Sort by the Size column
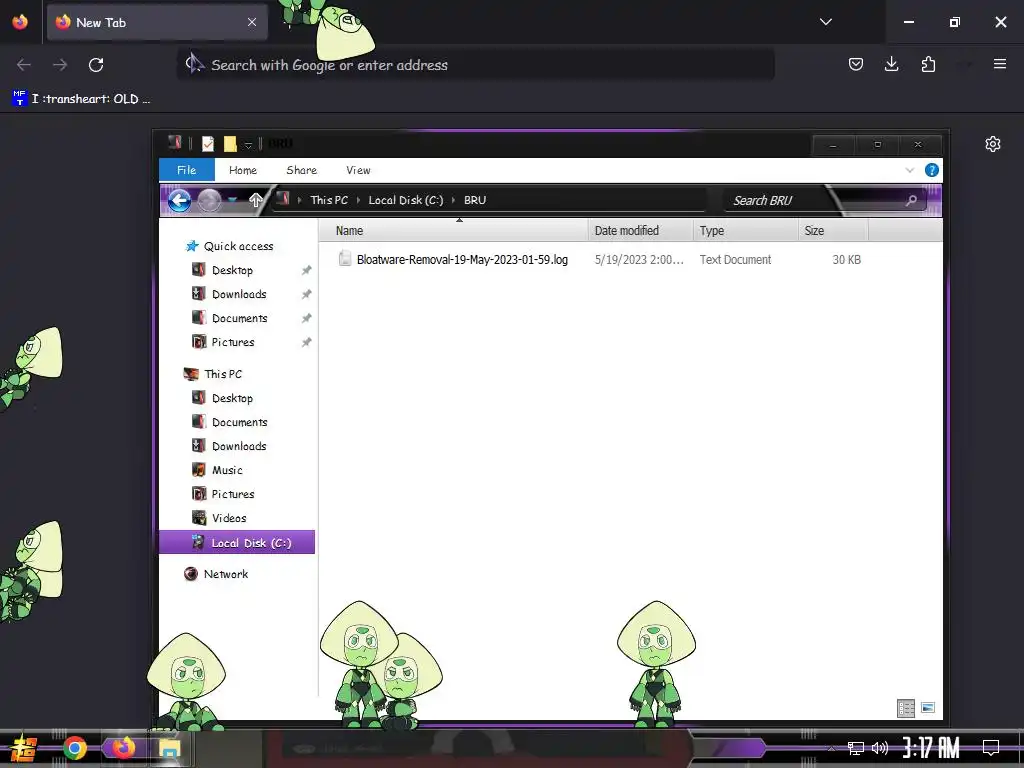 coord(833,231)
